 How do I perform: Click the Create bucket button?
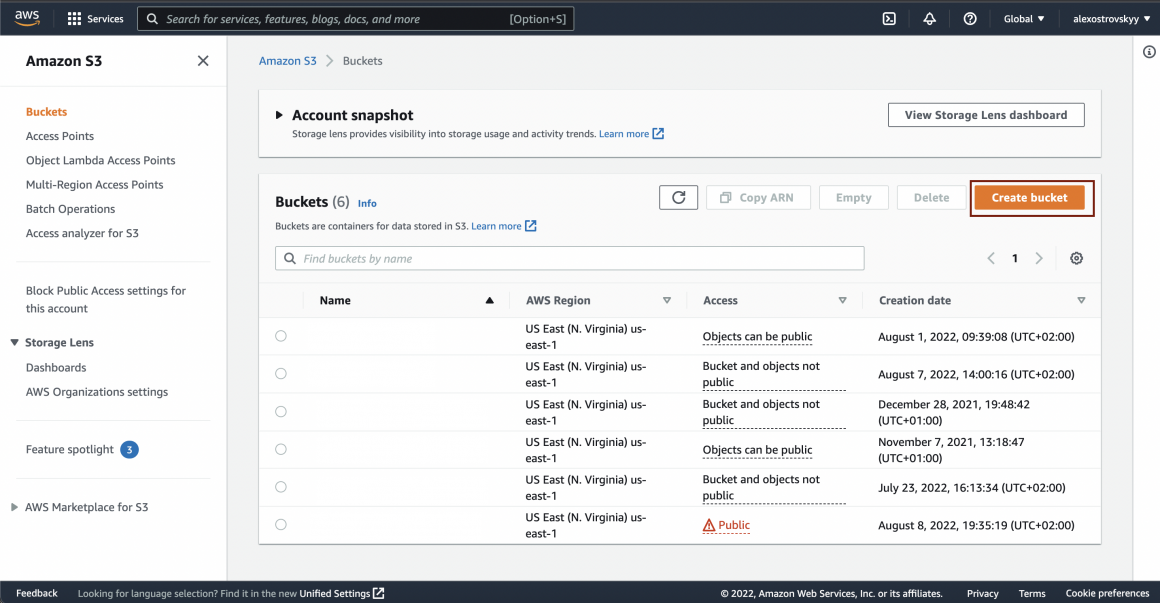pyautogui.click(x=1029, y=198)
